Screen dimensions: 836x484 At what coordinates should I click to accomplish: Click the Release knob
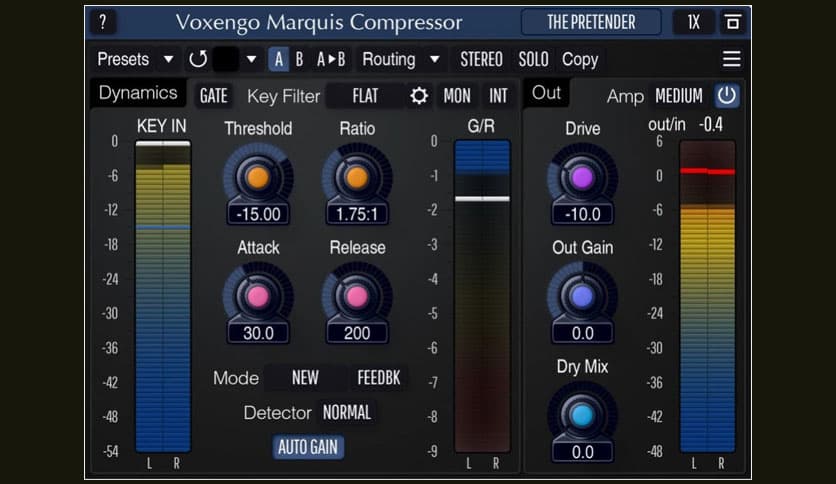[x=357, y=296]
